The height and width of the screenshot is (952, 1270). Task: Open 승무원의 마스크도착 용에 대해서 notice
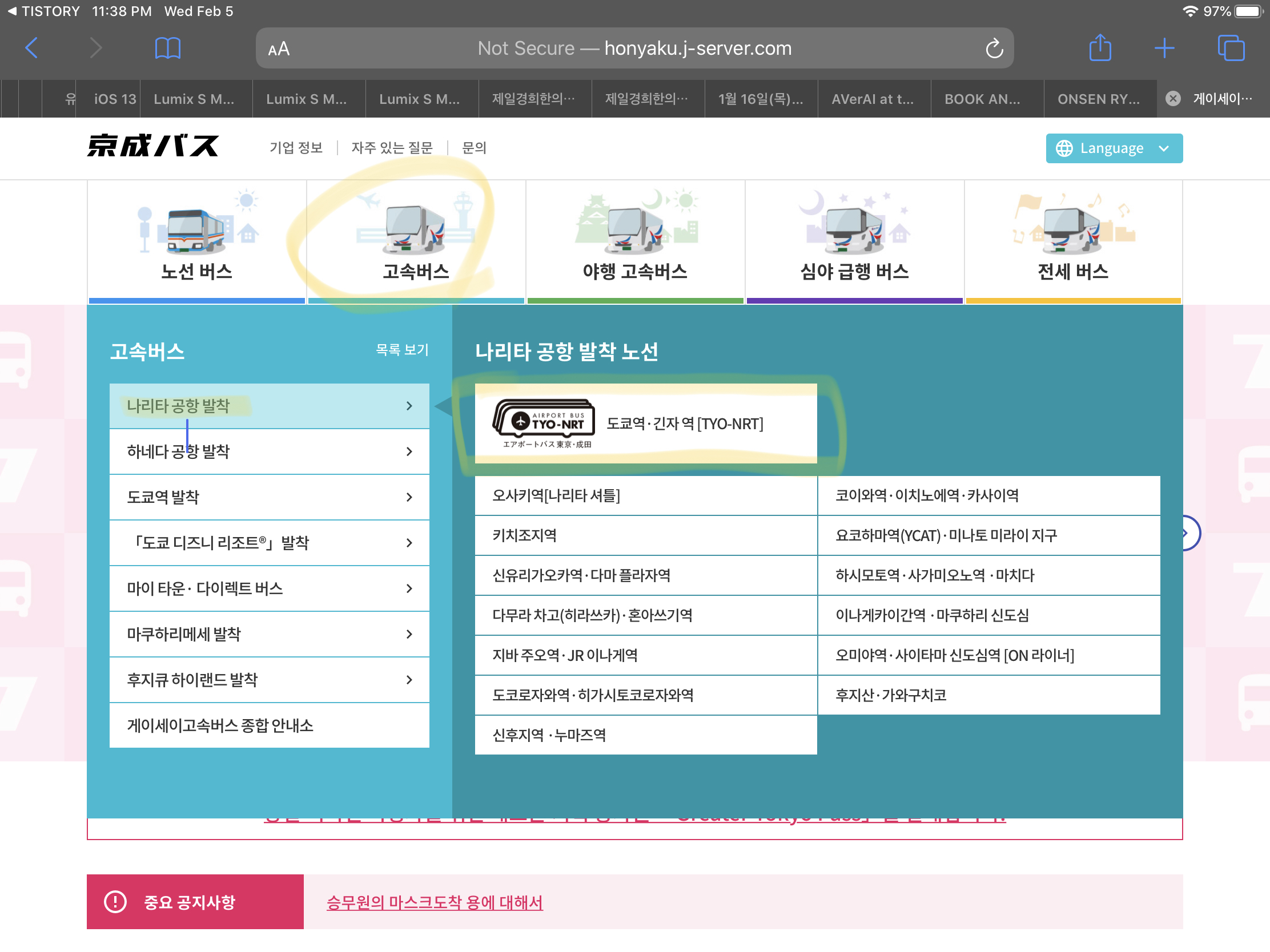click(x=435, y=903)
